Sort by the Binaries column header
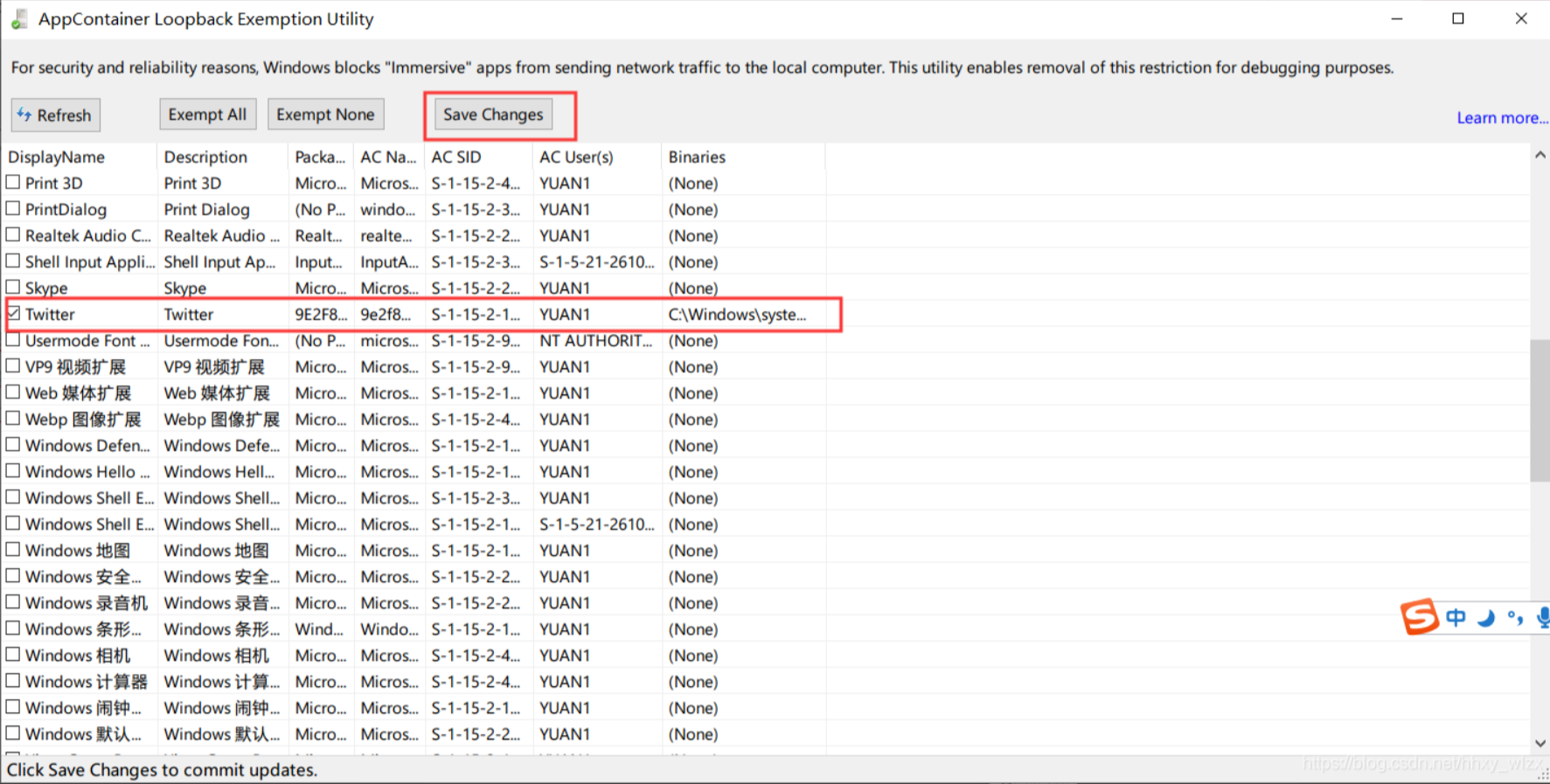The height and width of the screenshot is (784, 1550). coord(743,156)
